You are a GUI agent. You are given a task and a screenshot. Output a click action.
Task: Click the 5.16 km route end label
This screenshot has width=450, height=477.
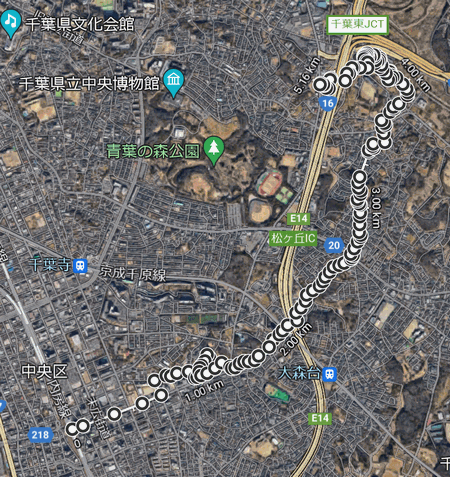(307, 76)
